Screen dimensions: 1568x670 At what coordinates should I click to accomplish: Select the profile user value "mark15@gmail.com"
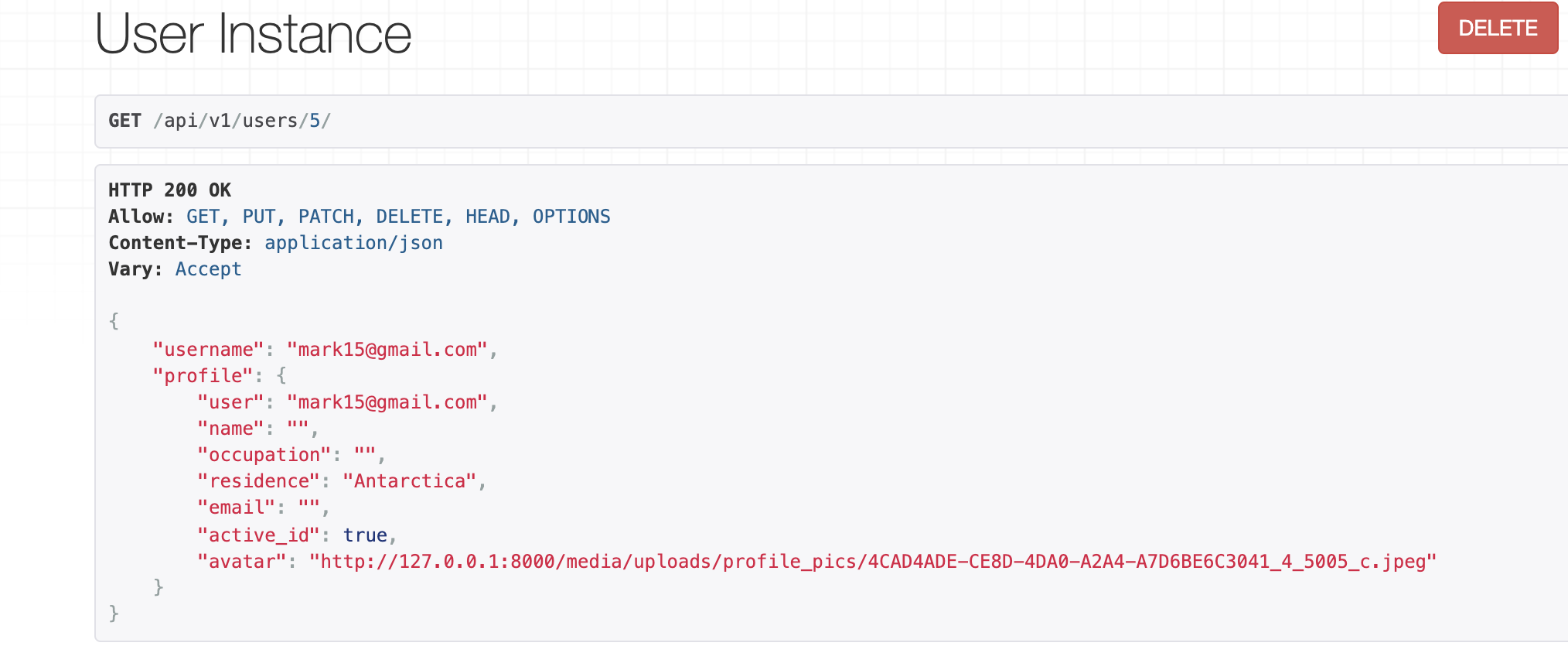click(387, 402)
